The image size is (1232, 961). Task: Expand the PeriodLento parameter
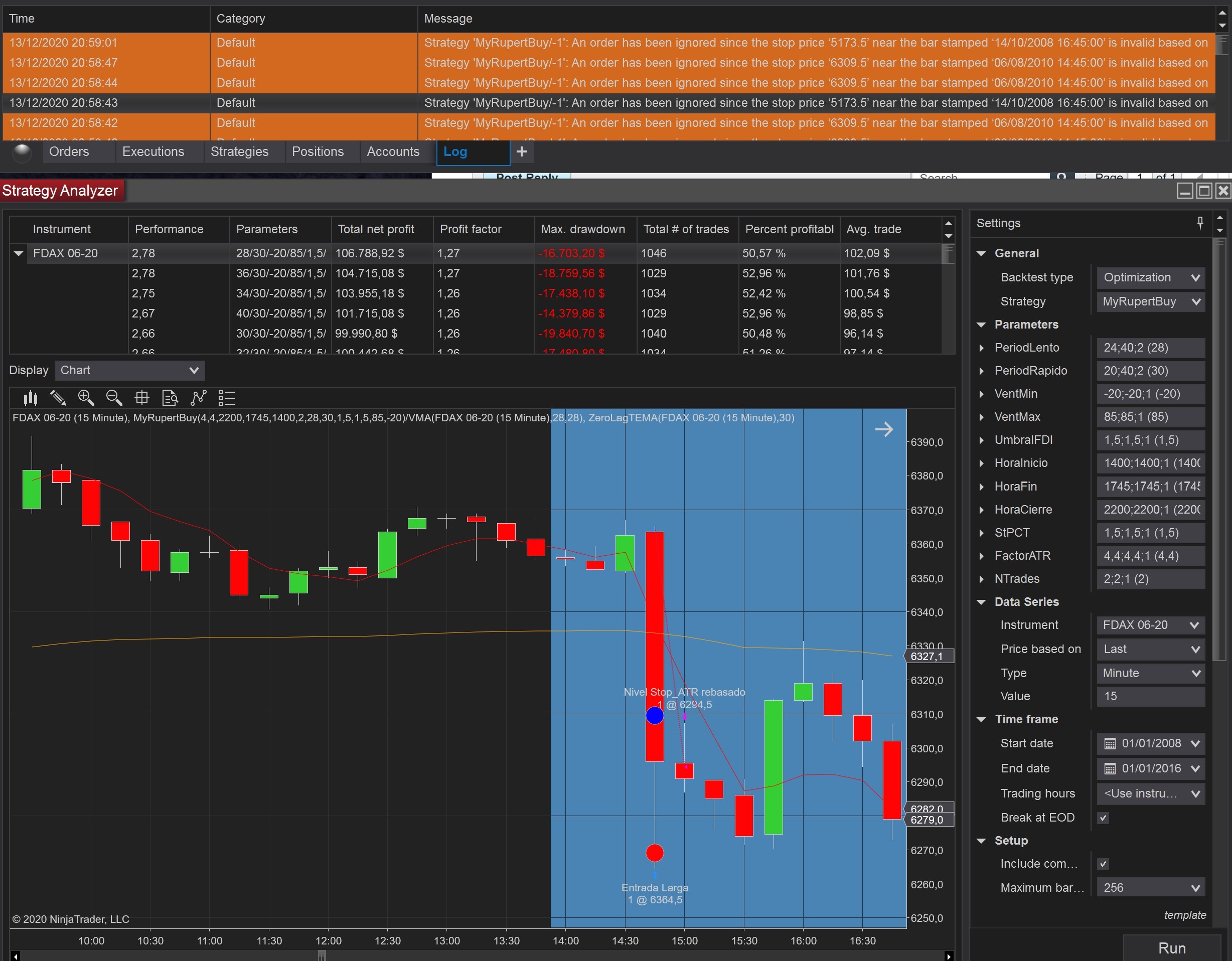(x=982, y=348)
